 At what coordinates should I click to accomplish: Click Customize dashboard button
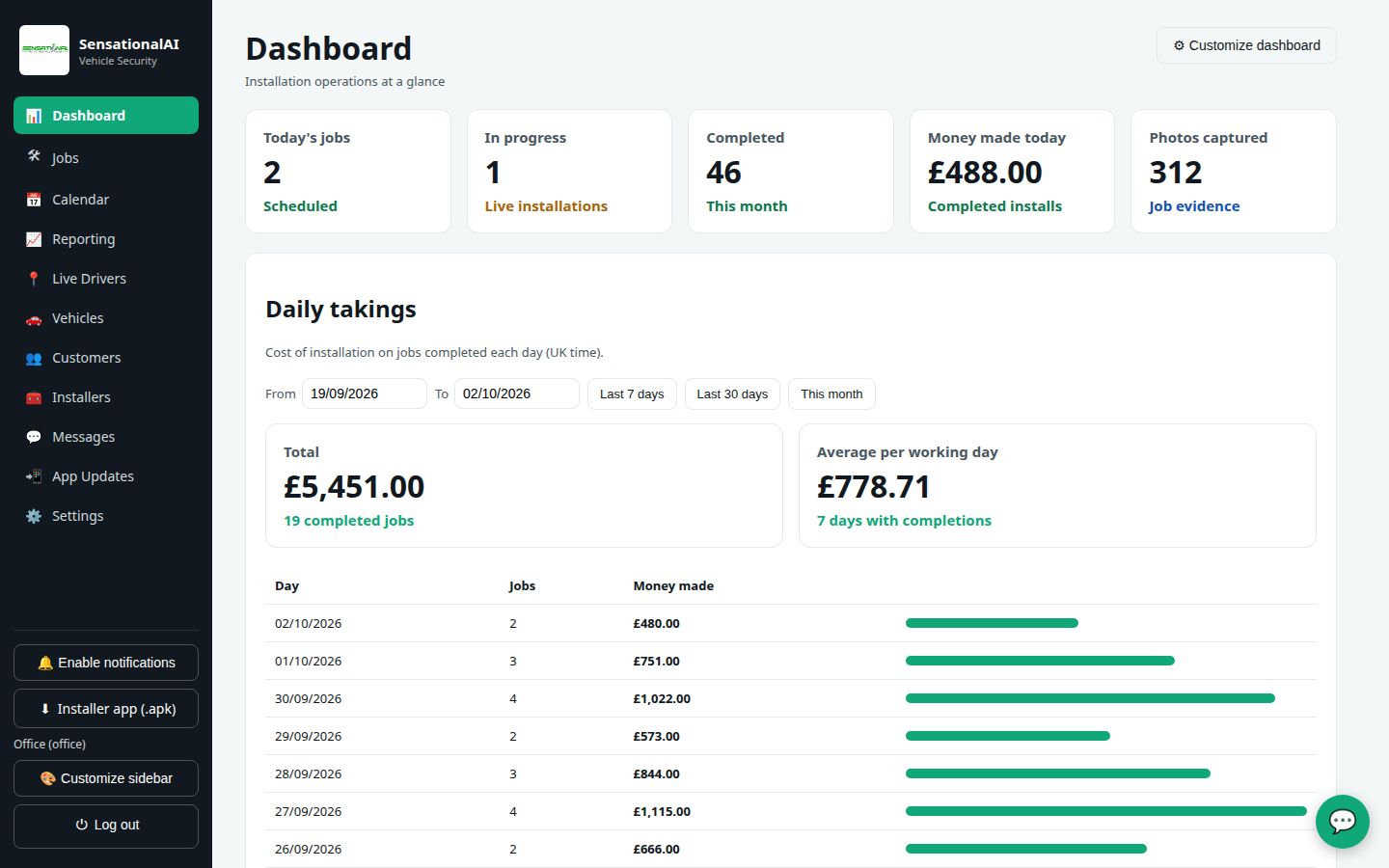(1246, 45)
